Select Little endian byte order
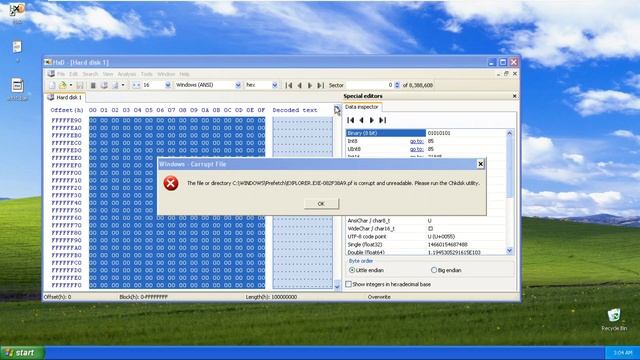 coord(367,270)
